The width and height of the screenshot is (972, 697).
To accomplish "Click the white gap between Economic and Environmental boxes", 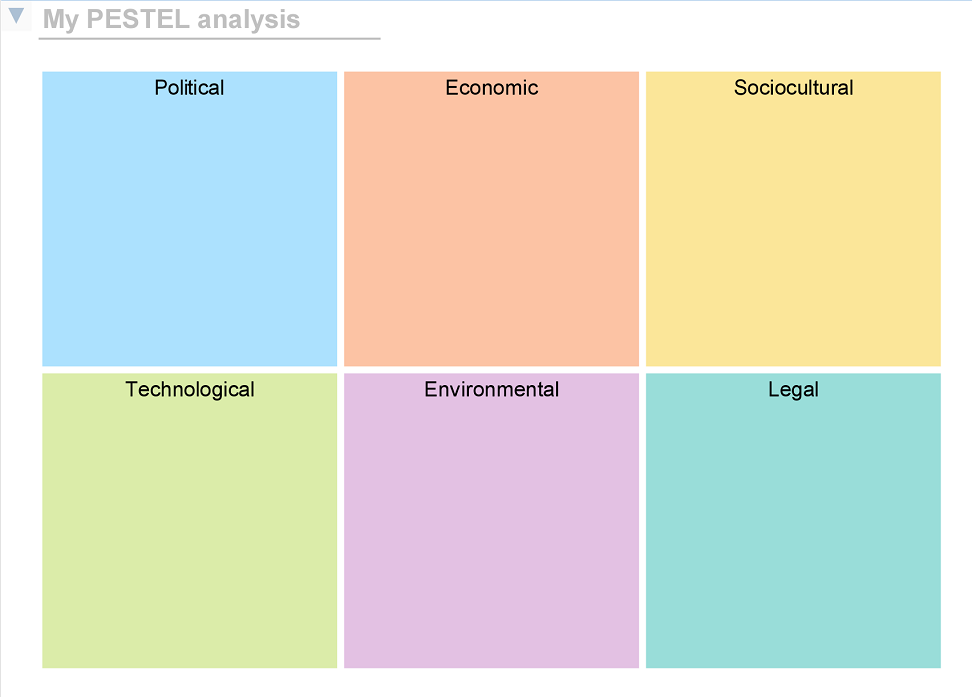I will (491, 370).
